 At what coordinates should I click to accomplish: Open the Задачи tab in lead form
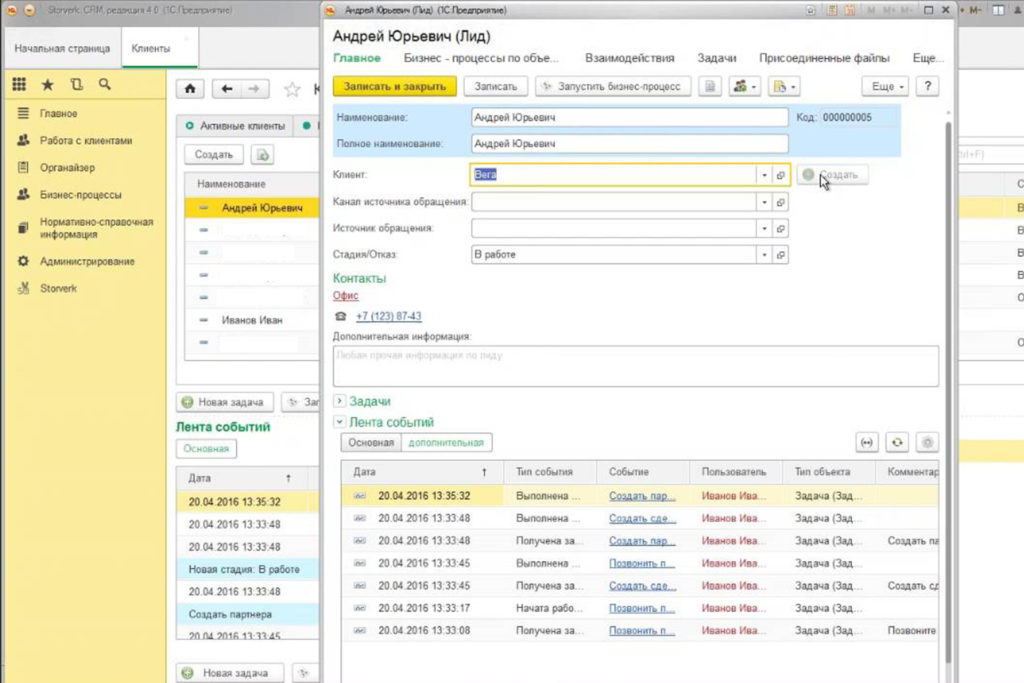pos(716,58)
